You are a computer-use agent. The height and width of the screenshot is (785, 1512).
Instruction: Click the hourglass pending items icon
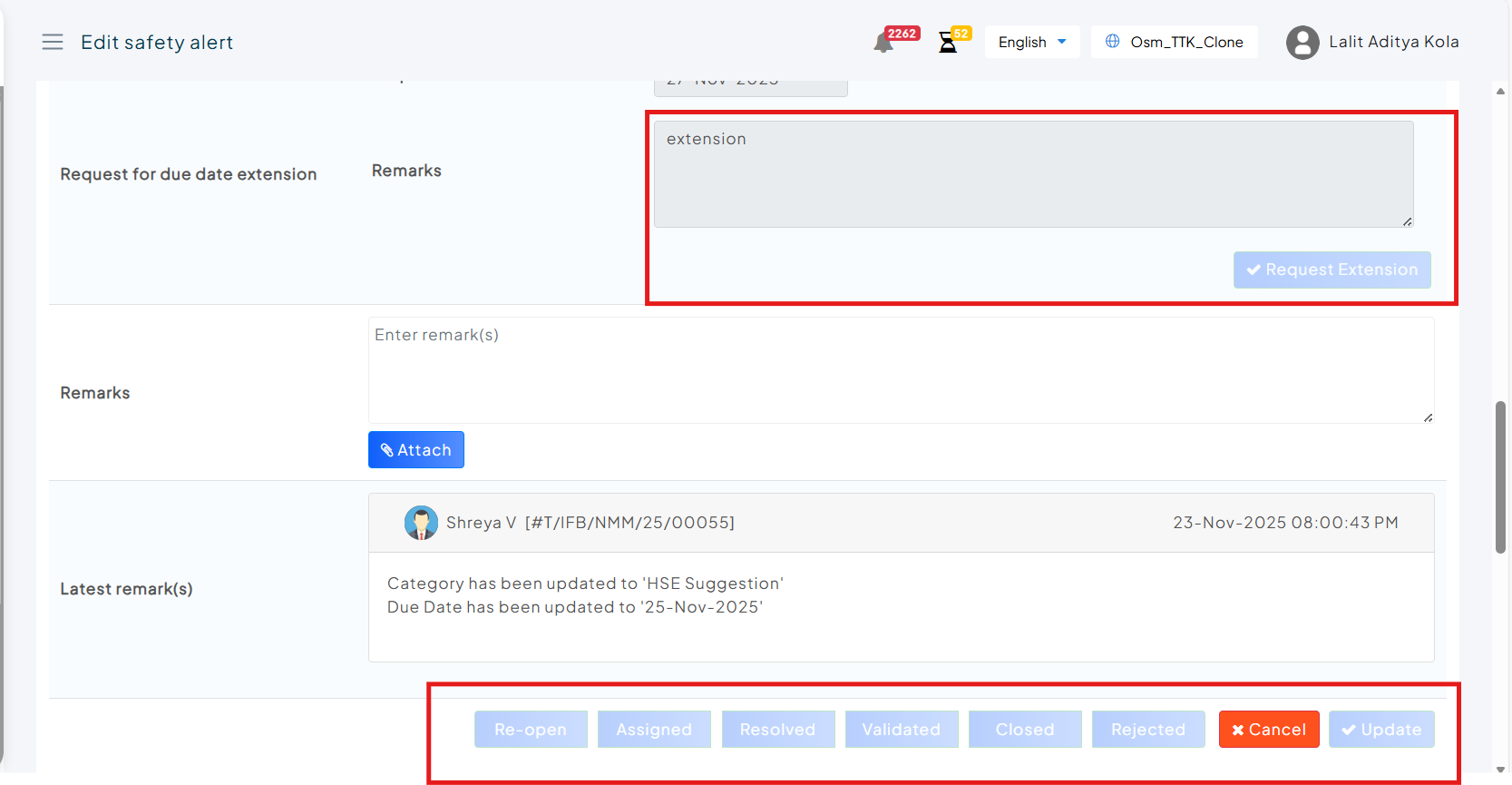pos(948,43)
